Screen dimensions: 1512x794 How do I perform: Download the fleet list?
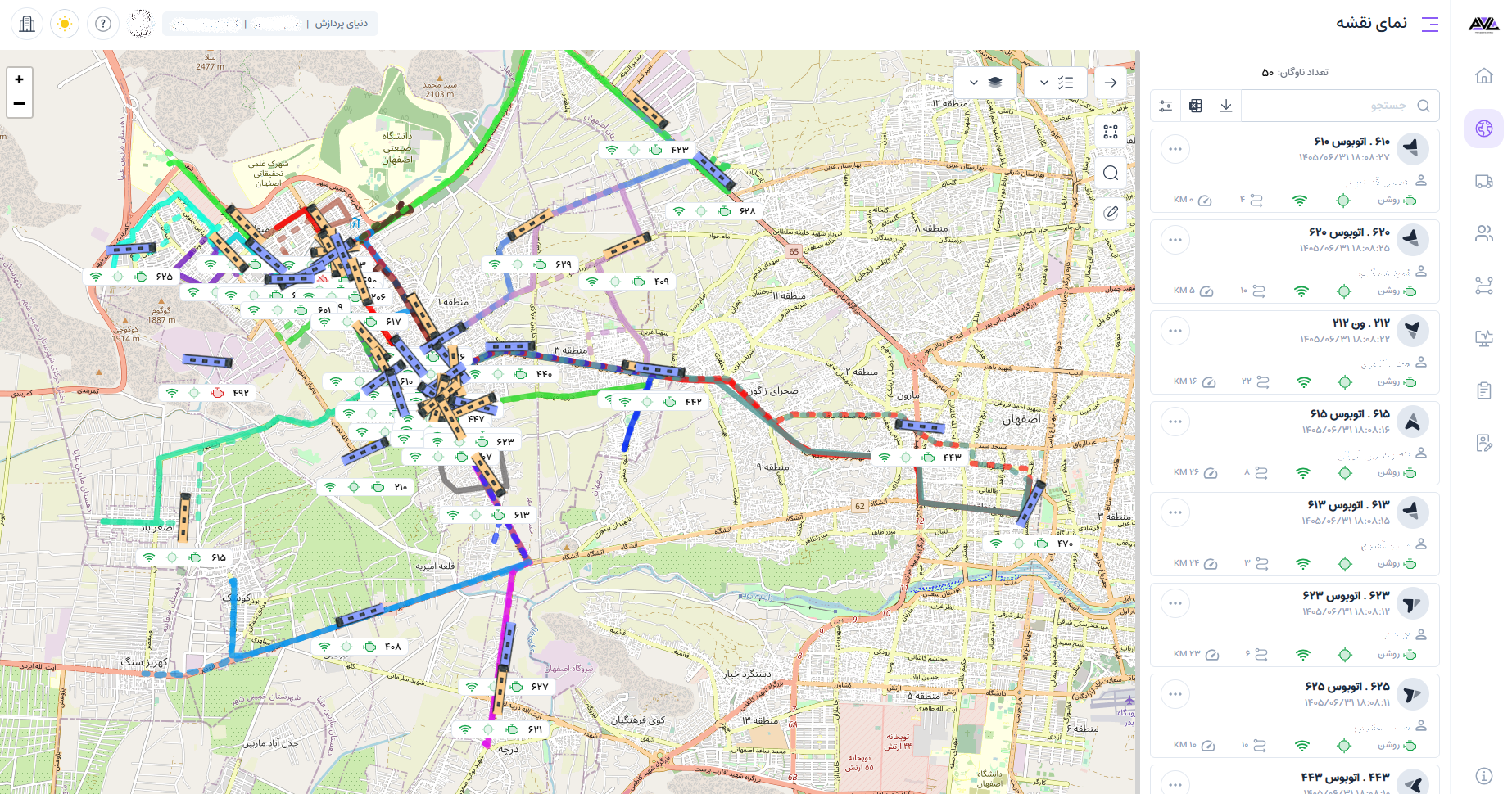point(1226,106)
